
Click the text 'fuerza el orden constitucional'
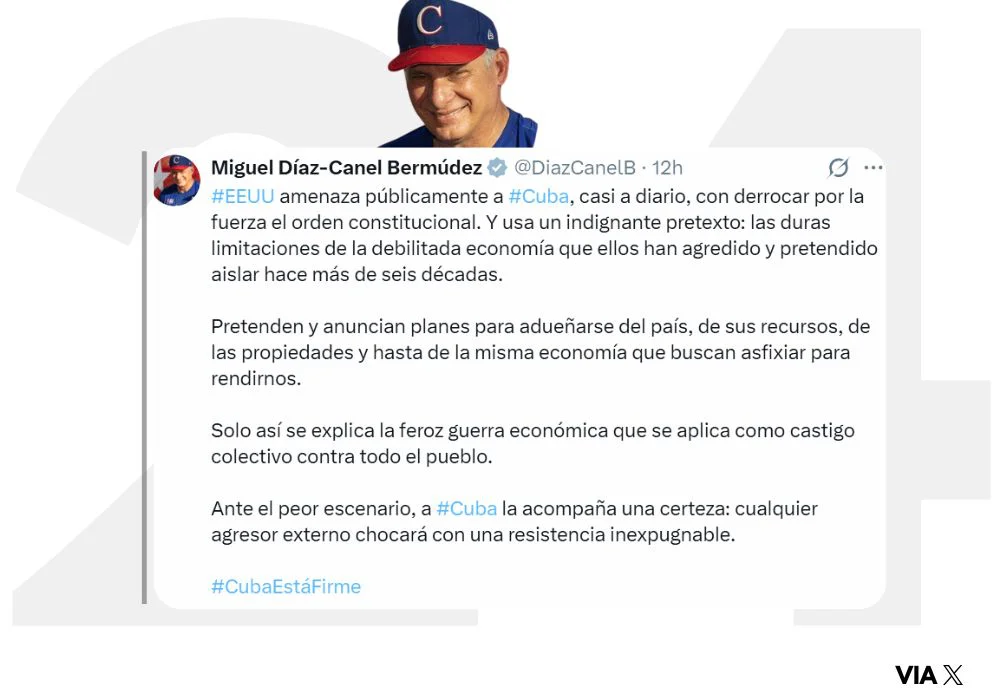coord(344,222)
